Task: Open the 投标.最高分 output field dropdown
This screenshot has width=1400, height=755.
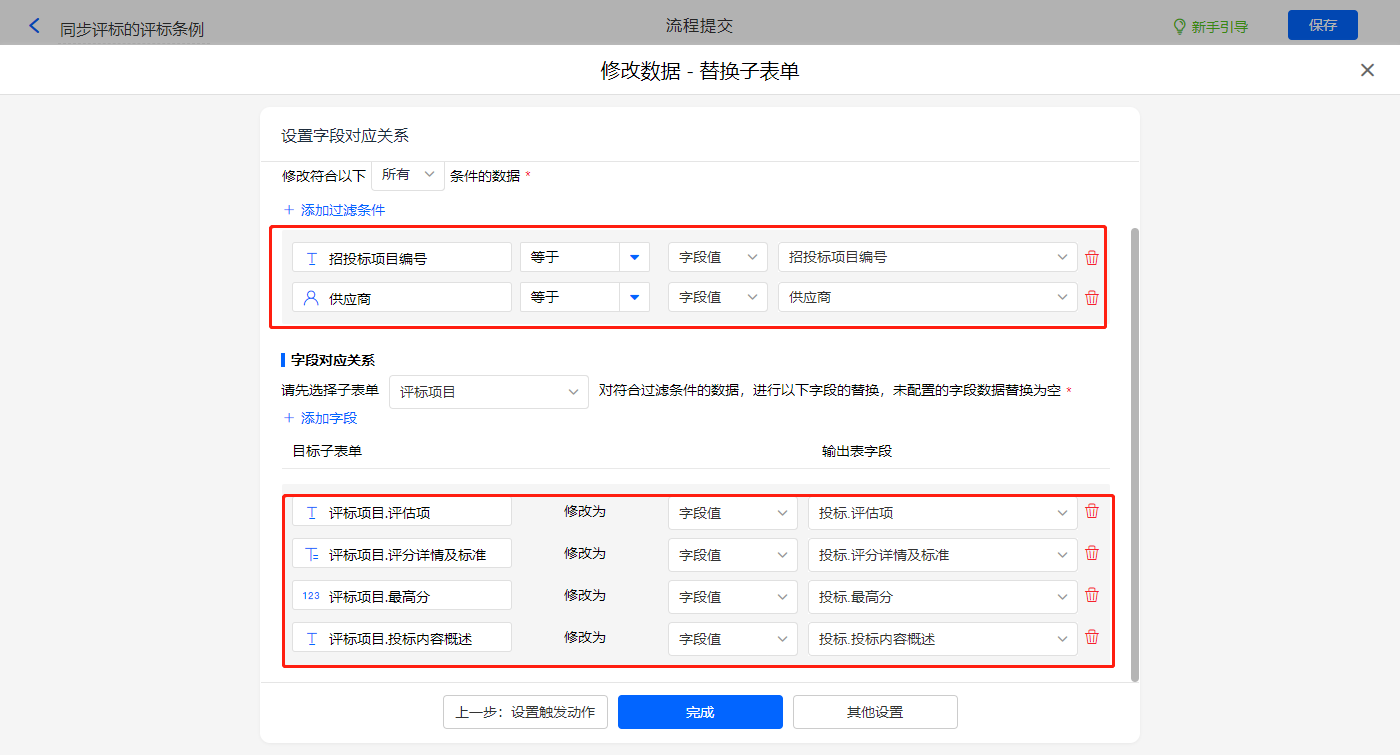Action: click(x=942, y=597)
